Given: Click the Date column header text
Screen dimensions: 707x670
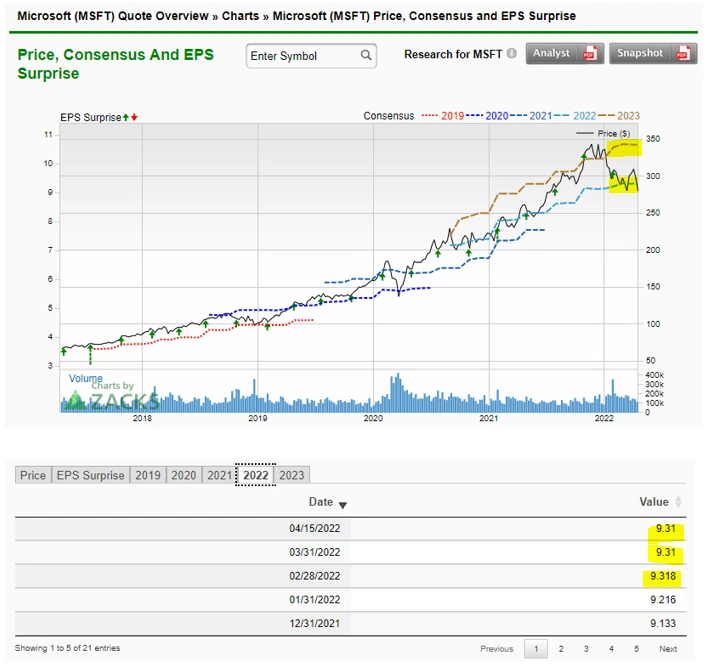Looking at the screenshot, I should [321, 502].
